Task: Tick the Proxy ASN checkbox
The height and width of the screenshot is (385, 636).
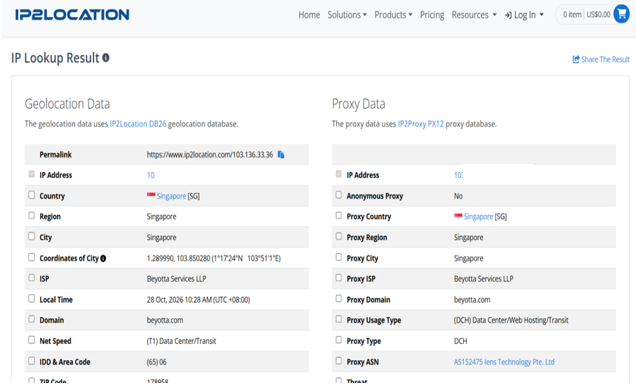Action: tap(339, 360)
